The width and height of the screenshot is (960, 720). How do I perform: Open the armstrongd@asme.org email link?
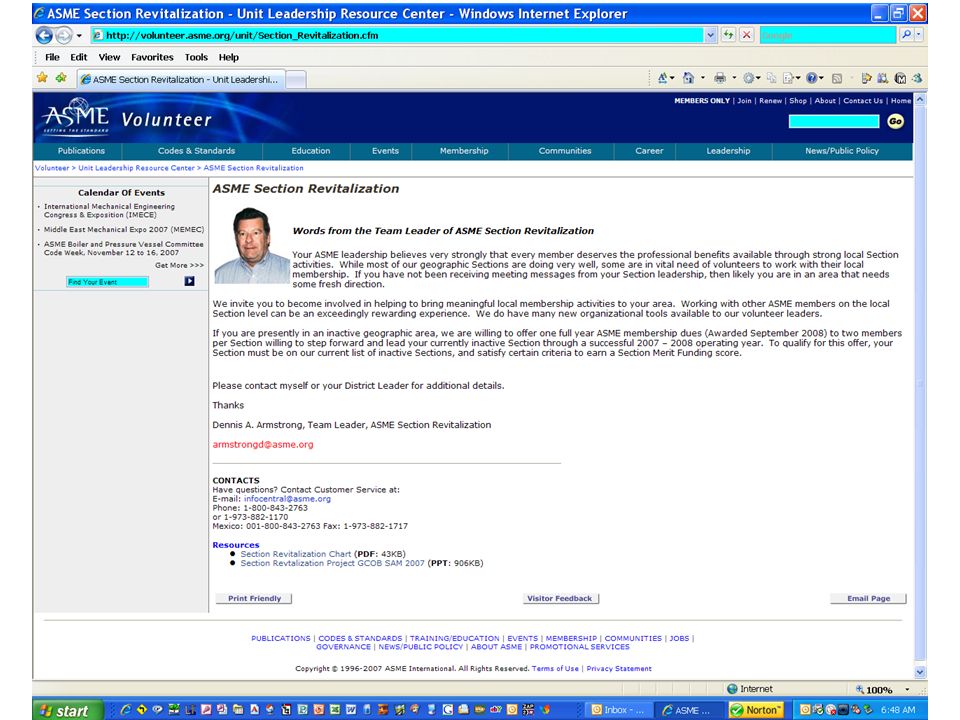click(x=263, y=444)
